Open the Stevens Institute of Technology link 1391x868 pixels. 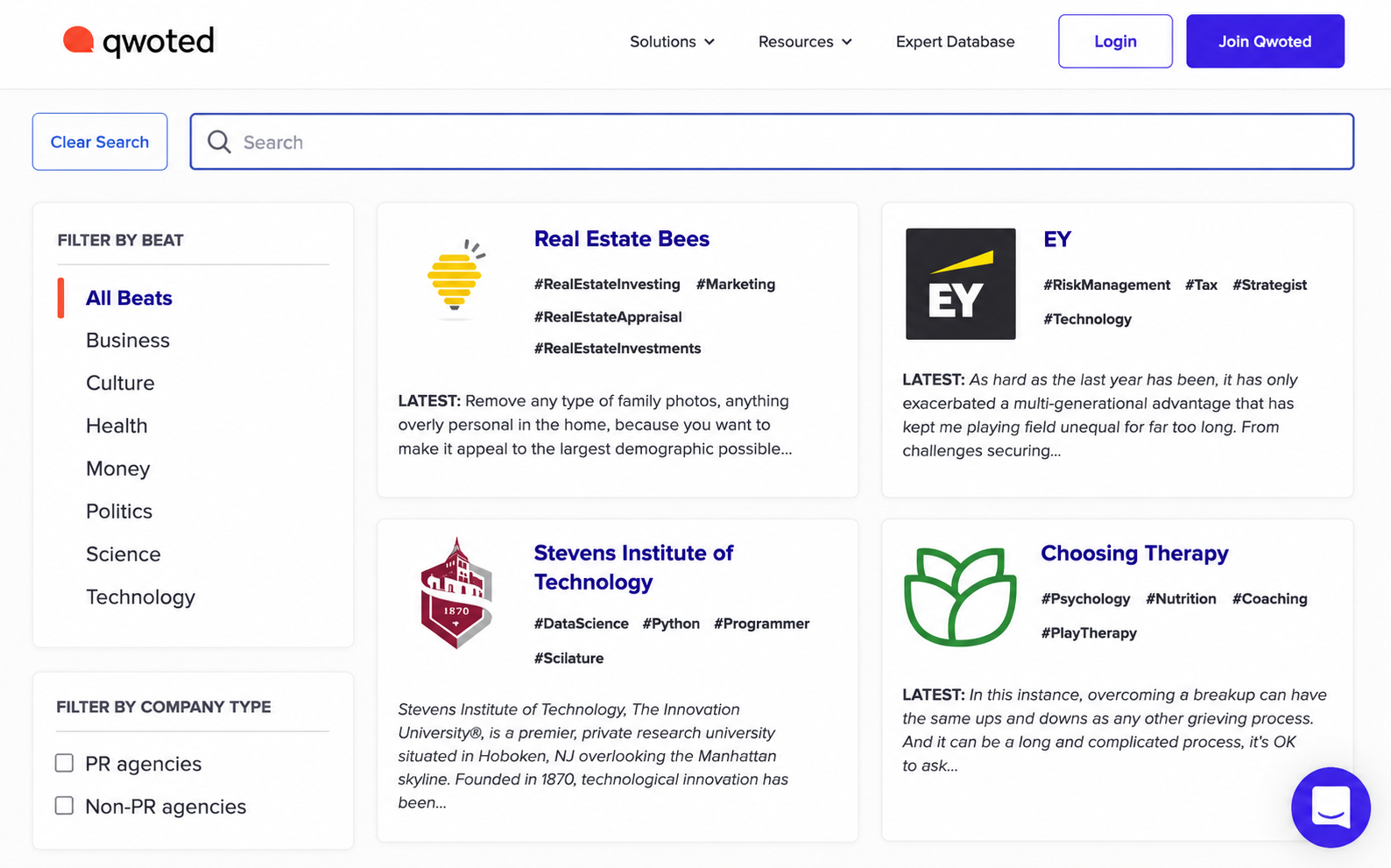(633, 568)
